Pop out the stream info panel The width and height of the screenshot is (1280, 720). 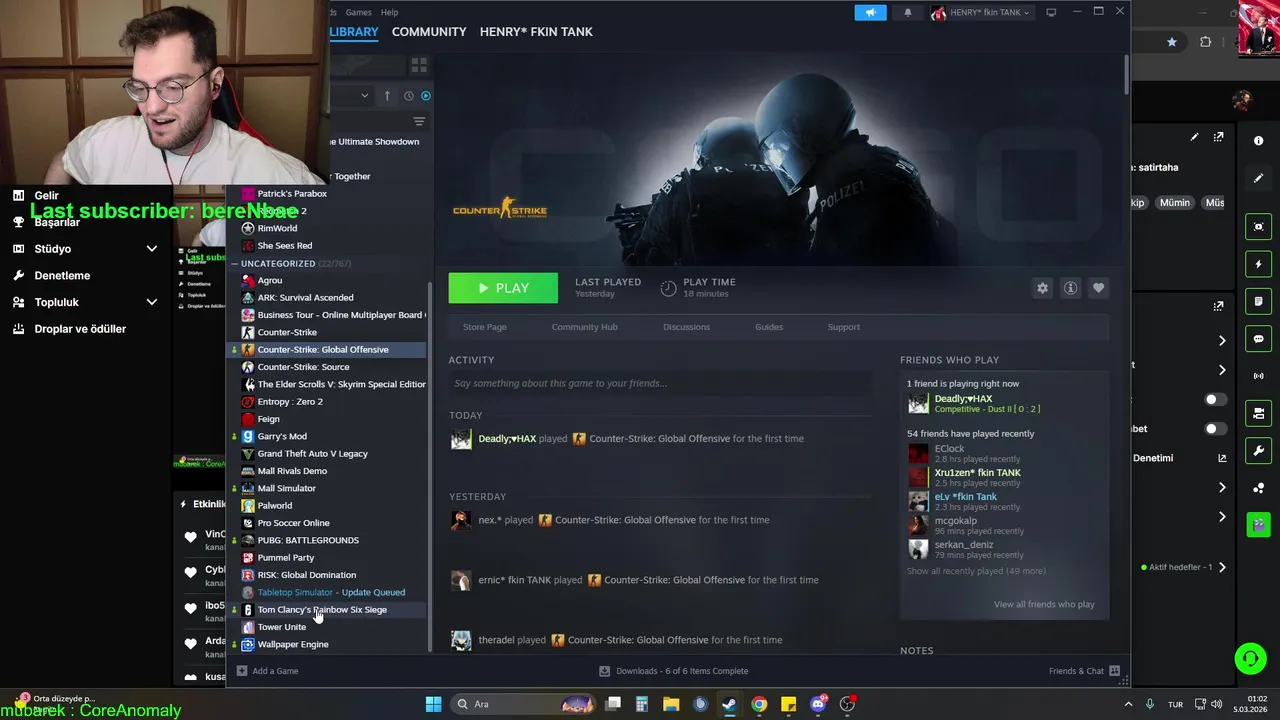click(1218, 137)
